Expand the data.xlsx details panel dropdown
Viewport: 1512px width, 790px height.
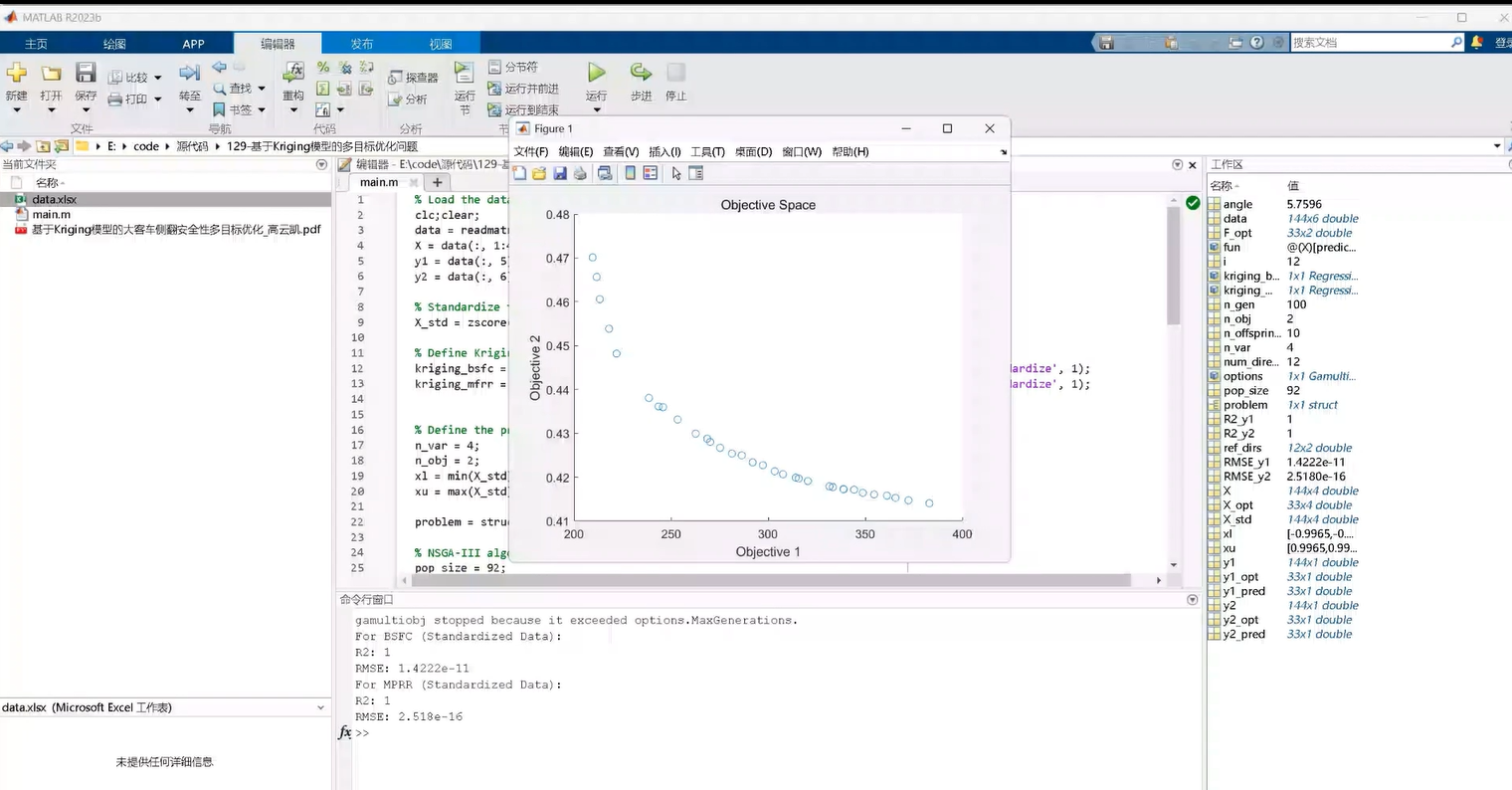[320, 707]
